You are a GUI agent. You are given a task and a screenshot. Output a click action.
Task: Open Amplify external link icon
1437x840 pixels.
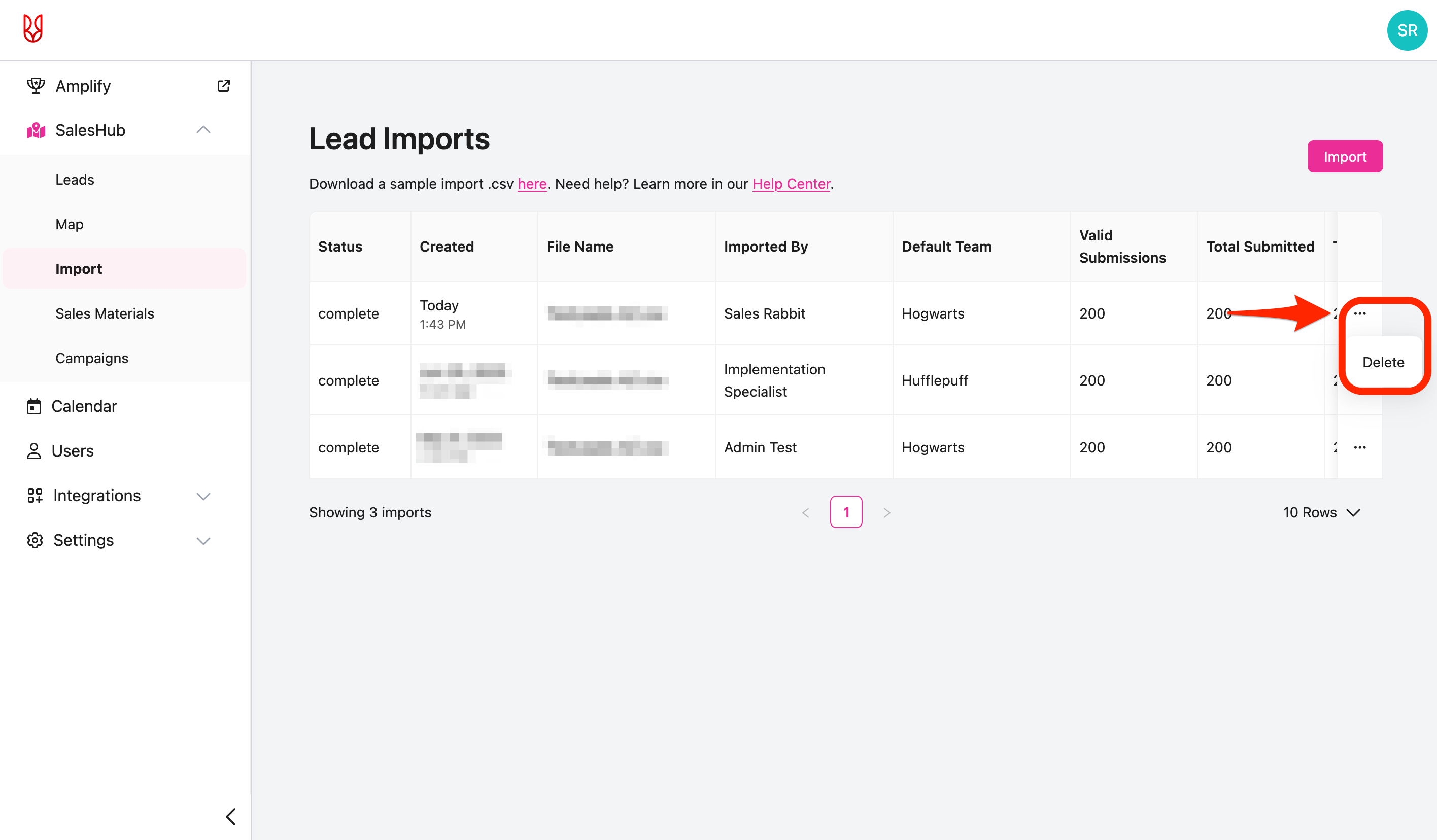224,86
